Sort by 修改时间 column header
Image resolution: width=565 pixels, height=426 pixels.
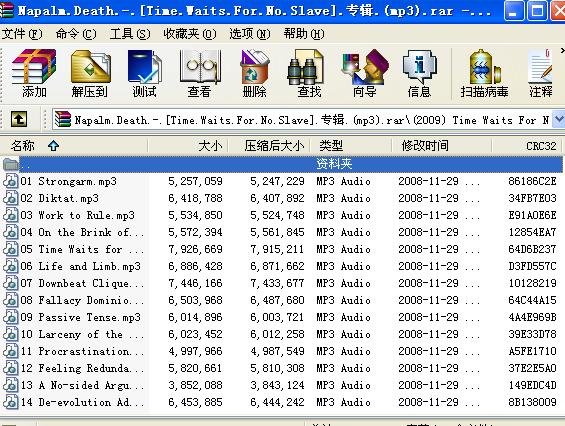pyautogui.click(x=442, y=146)
